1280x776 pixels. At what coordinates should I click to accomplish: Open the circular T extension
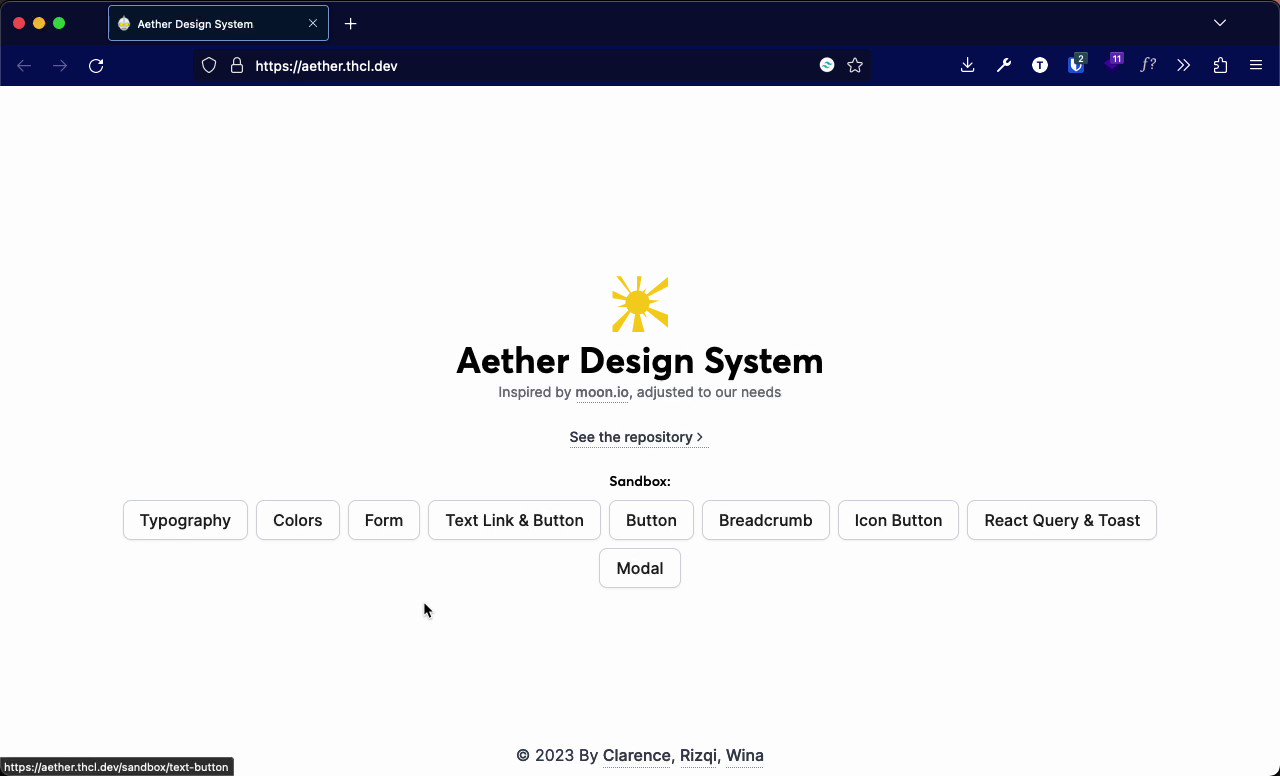click(x=1039, y=65)
